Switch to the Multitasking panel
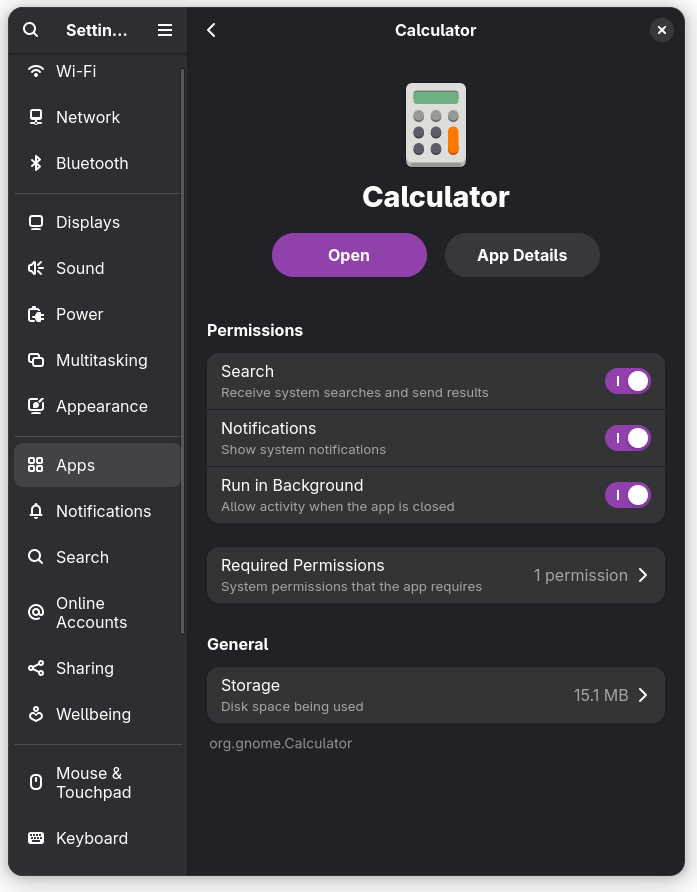 pyautogui.click(x=101, y=360)
